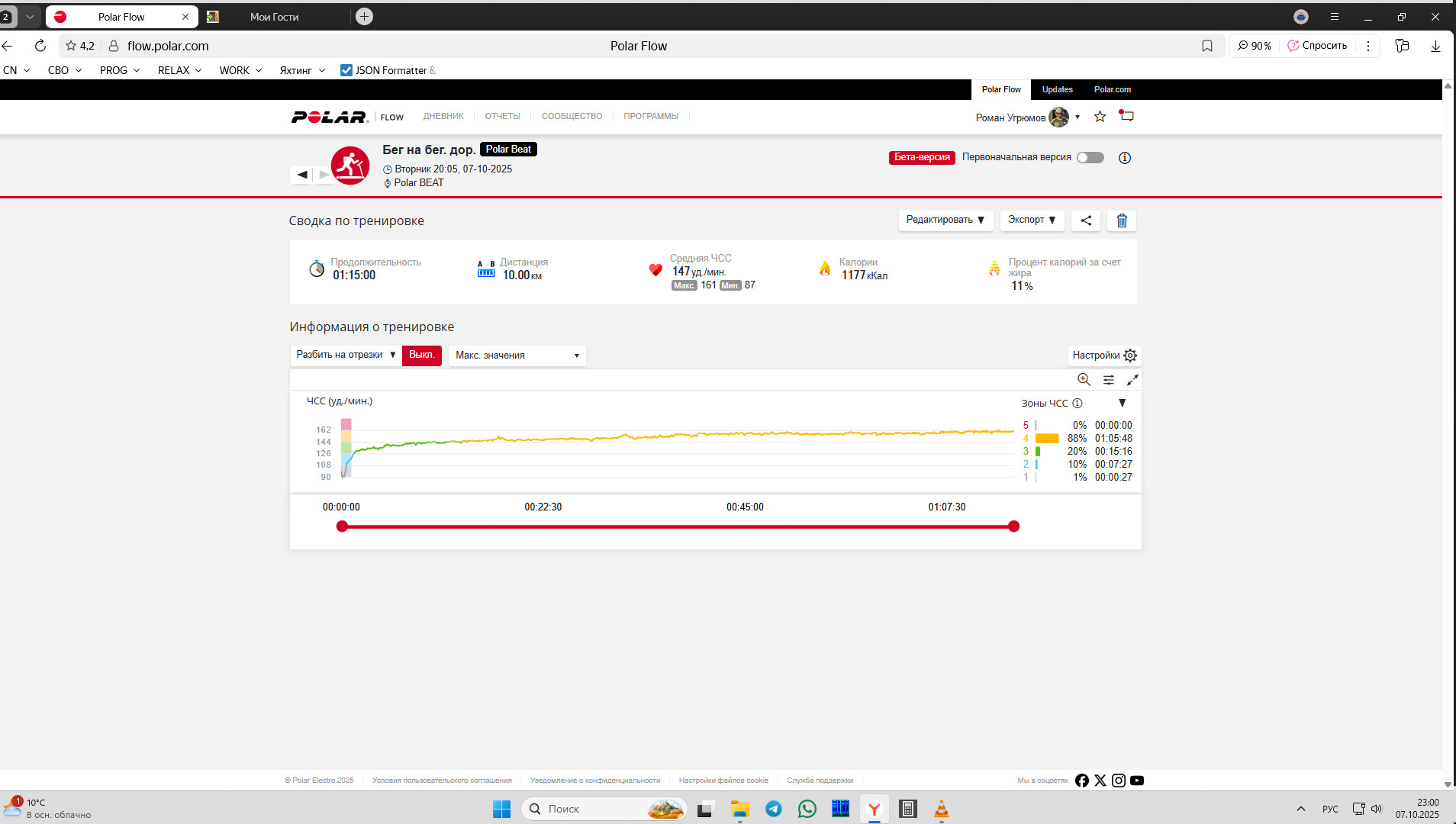Open ДНЕВНИК menu item
This screenshot has height=824, width=1456.
point(443,117)
